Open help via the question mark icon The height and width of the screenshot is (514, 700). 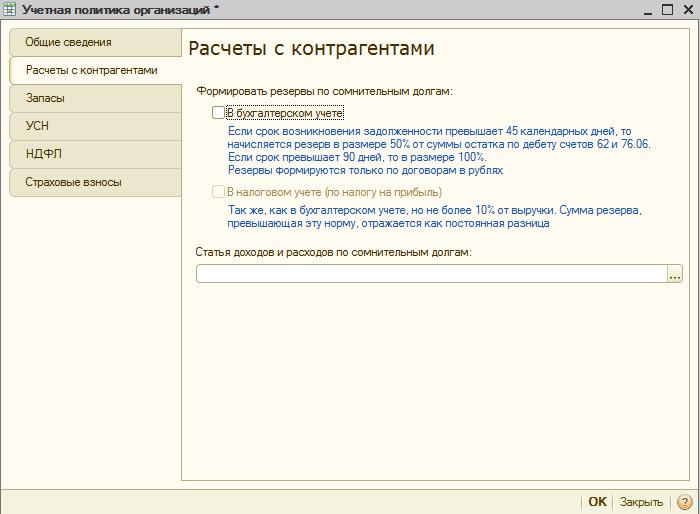(x=685, y=502)
